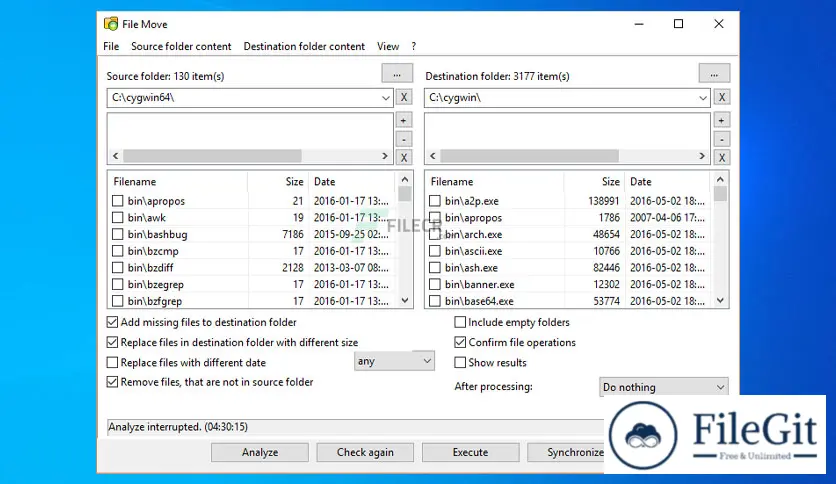
Task: Enable Include empty folders option
Action: tap(461, 323)
